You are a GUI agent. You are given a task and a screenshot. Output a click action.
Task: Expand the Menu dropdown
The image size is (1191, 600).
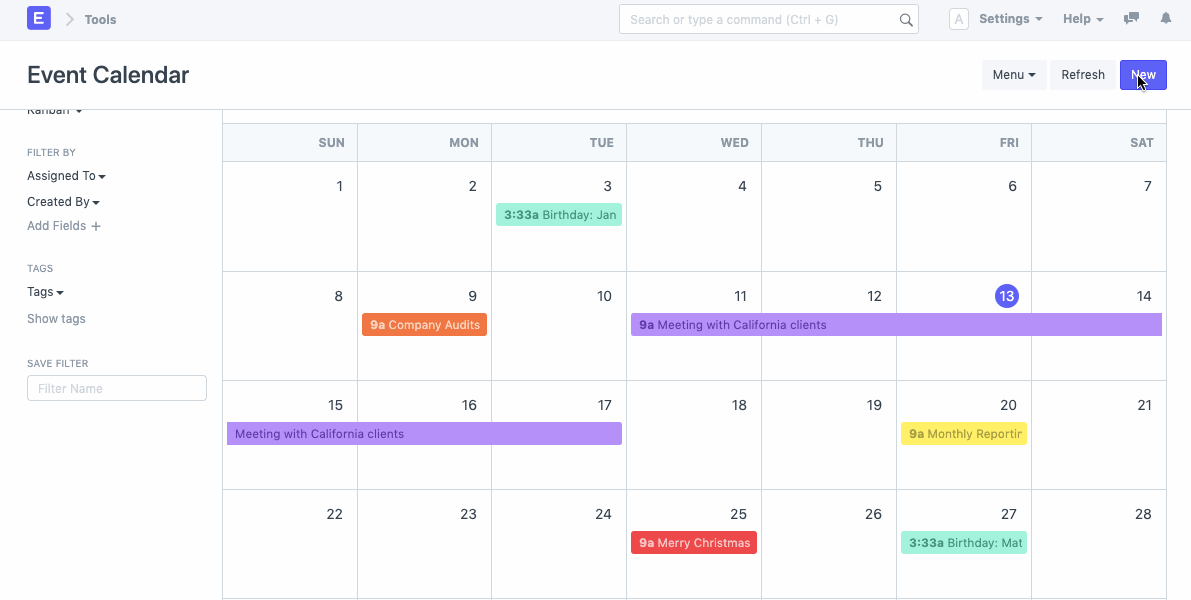click(1013, 74)
